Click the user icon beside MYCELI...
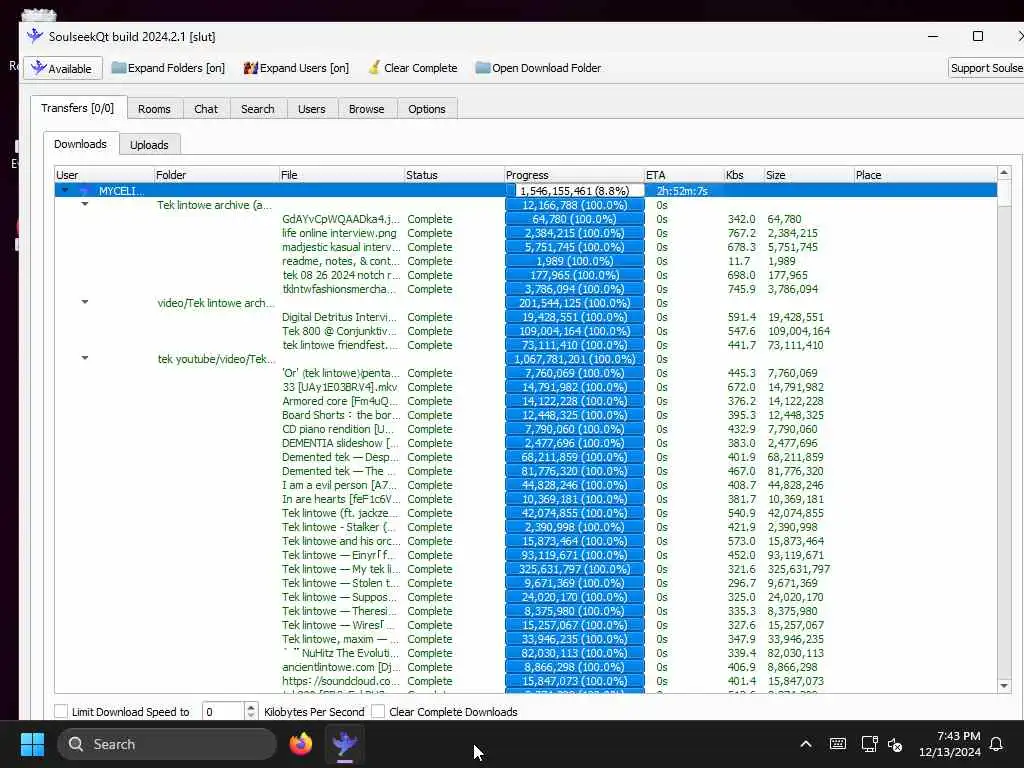The width and height of the screenshot is (1024, 768). 85,191
